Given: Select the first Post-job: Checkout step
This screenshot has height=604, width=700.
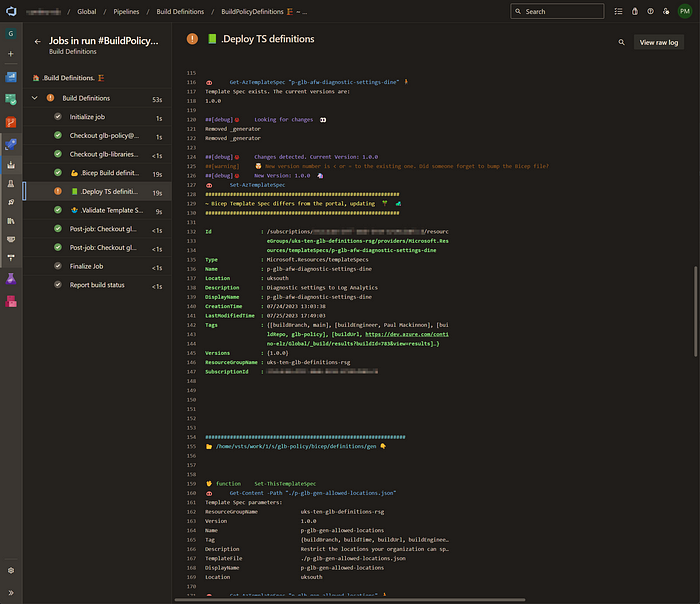Looking at the screenshot, I should click(x=97, y=229).
